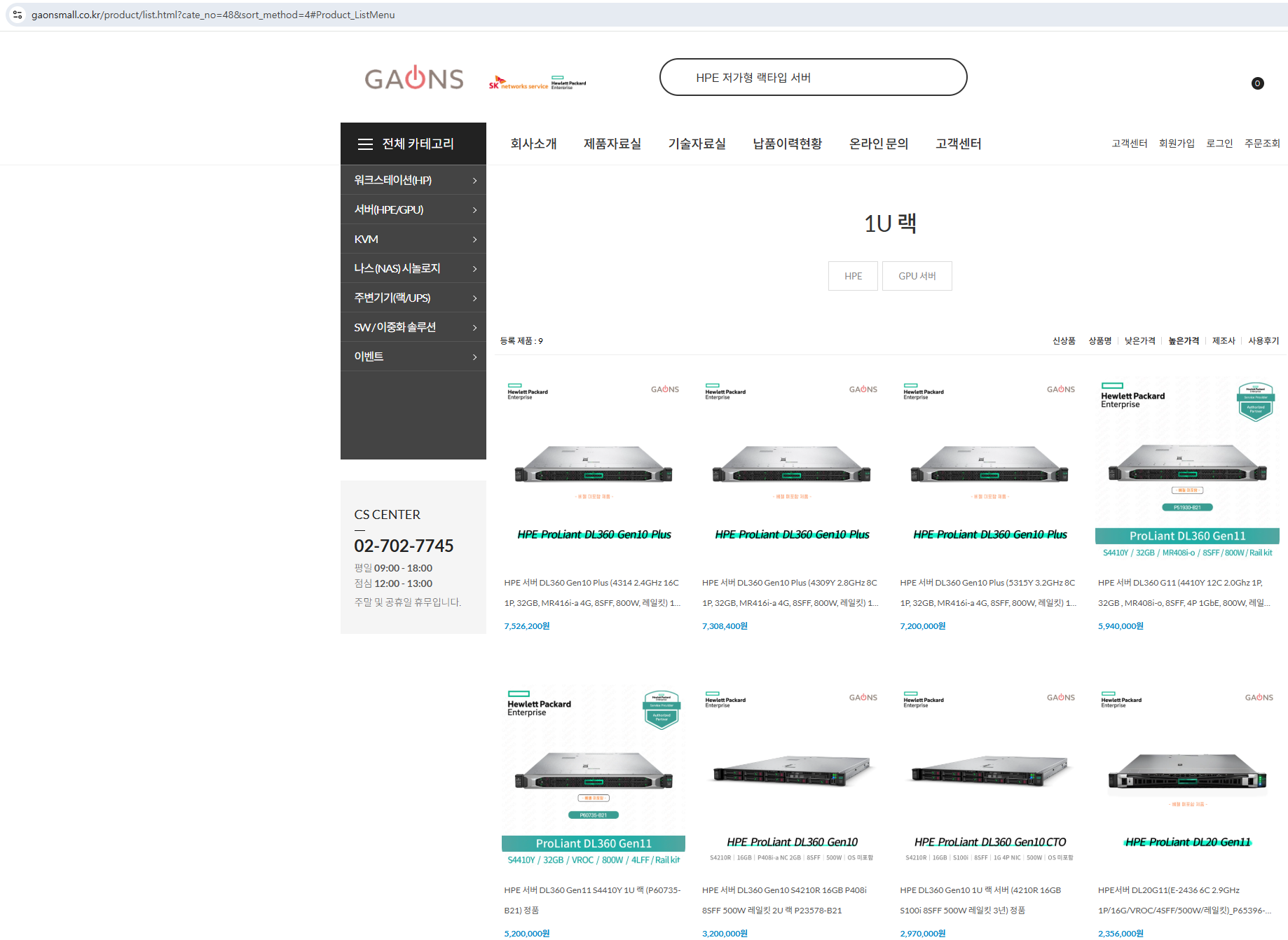
Task: Click the 2,356,000원 price
Action: pos(1121,934)
